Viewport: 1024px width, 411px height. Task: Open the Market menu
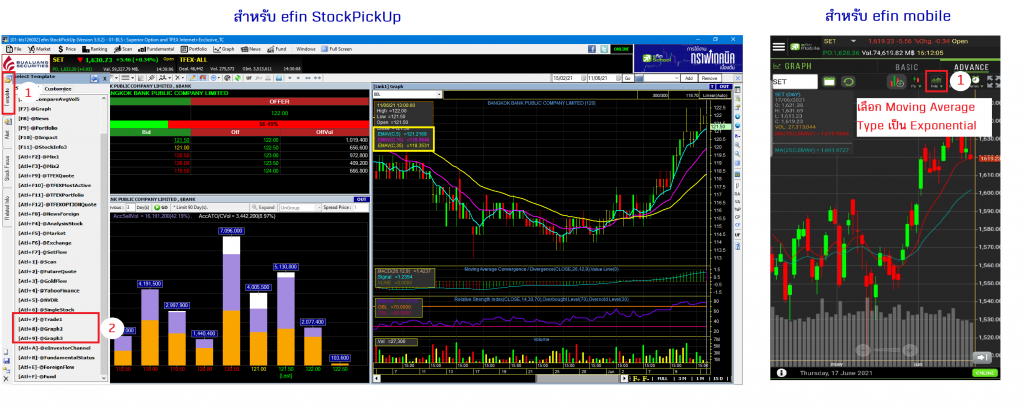pos(39,49)
